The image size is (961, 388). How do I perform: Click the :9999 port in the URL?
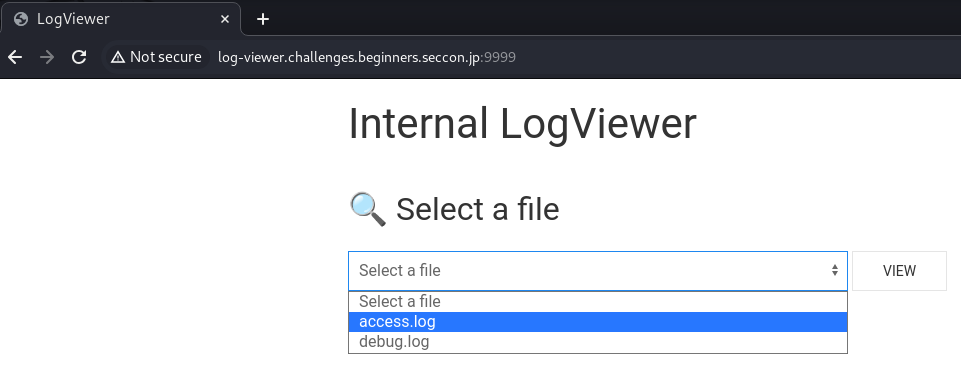(x=499, y=57)
